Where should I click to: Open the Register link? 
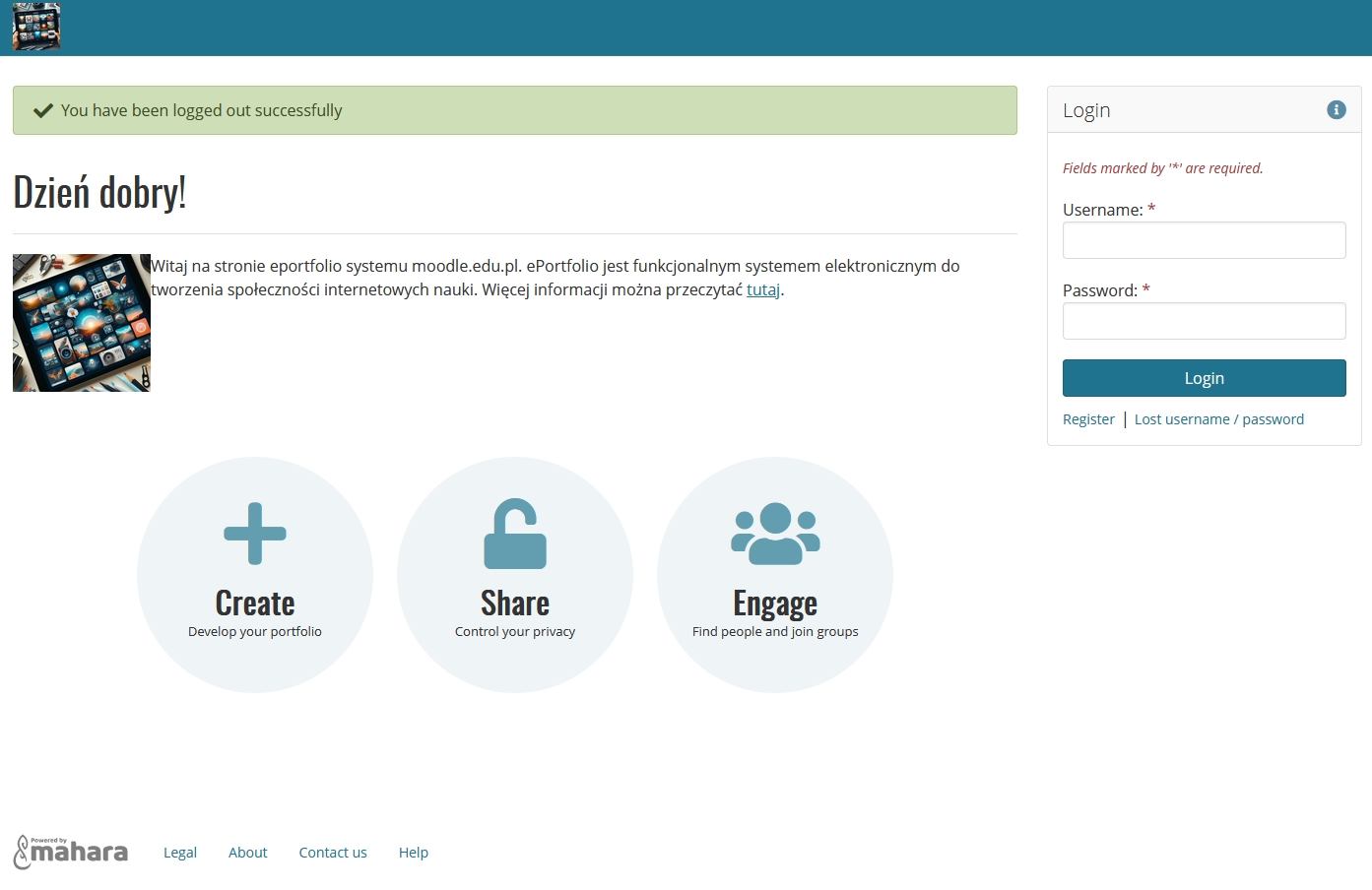tap(1088, 419)
